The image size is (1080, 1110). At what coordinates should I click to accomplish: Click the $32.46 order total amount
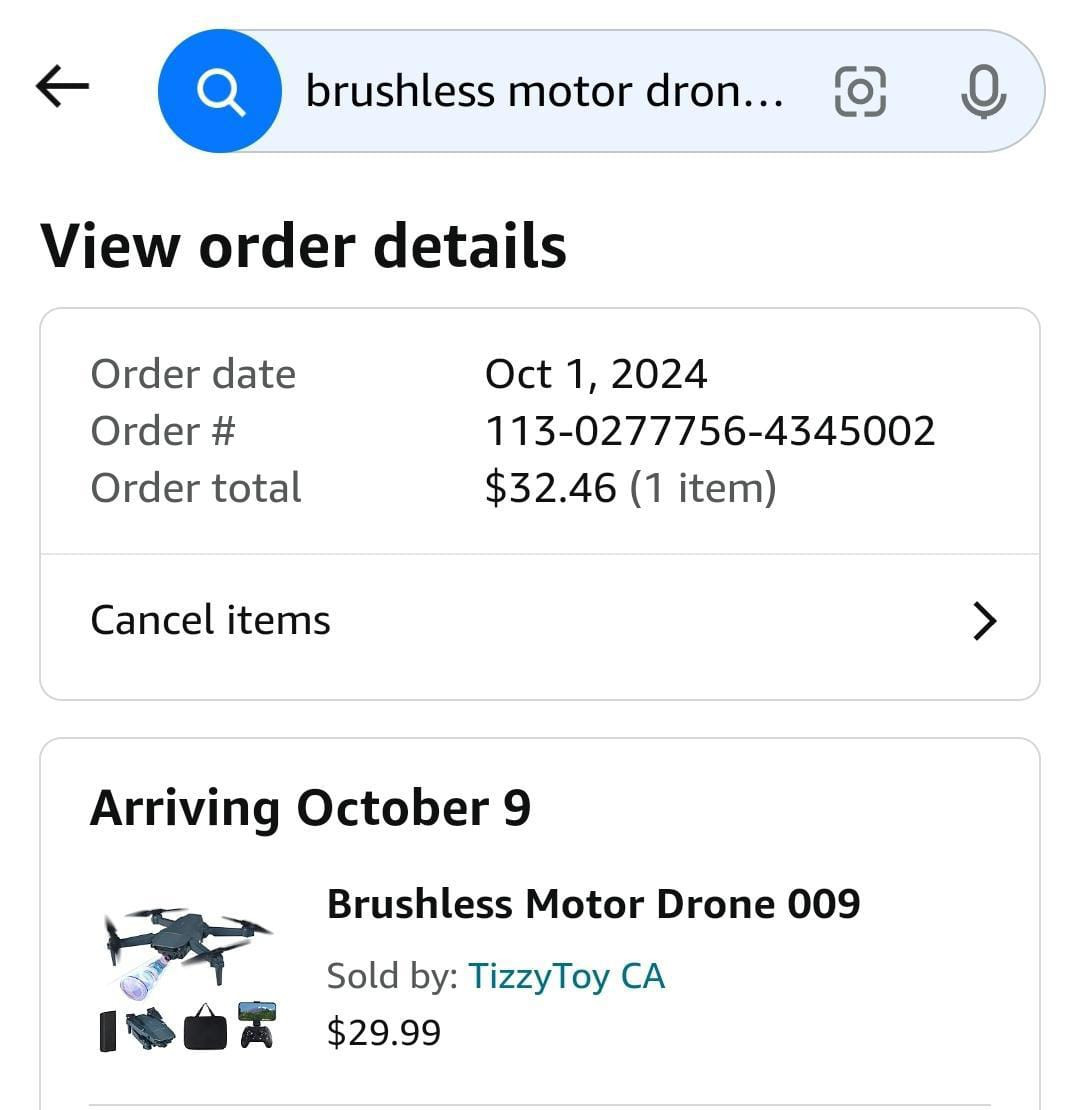(x=550, y=488)
